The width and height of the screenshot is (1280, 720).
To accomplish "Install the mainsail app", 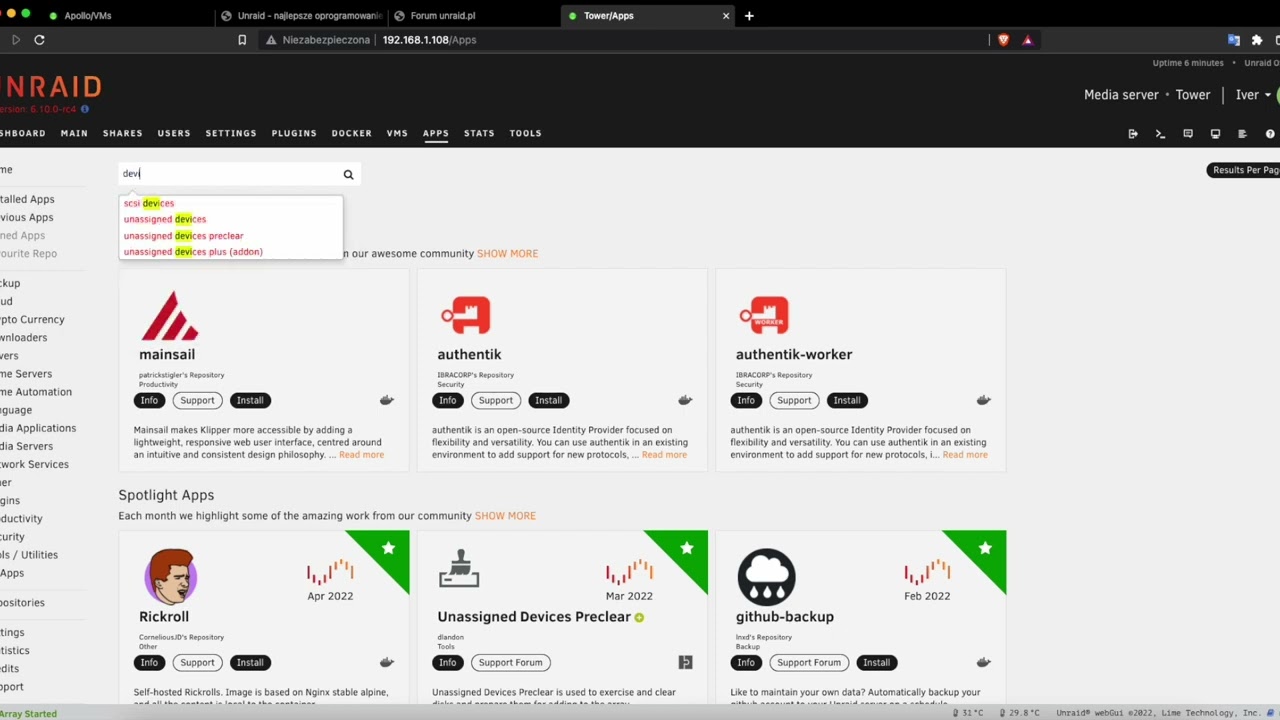I will (250, 400).
